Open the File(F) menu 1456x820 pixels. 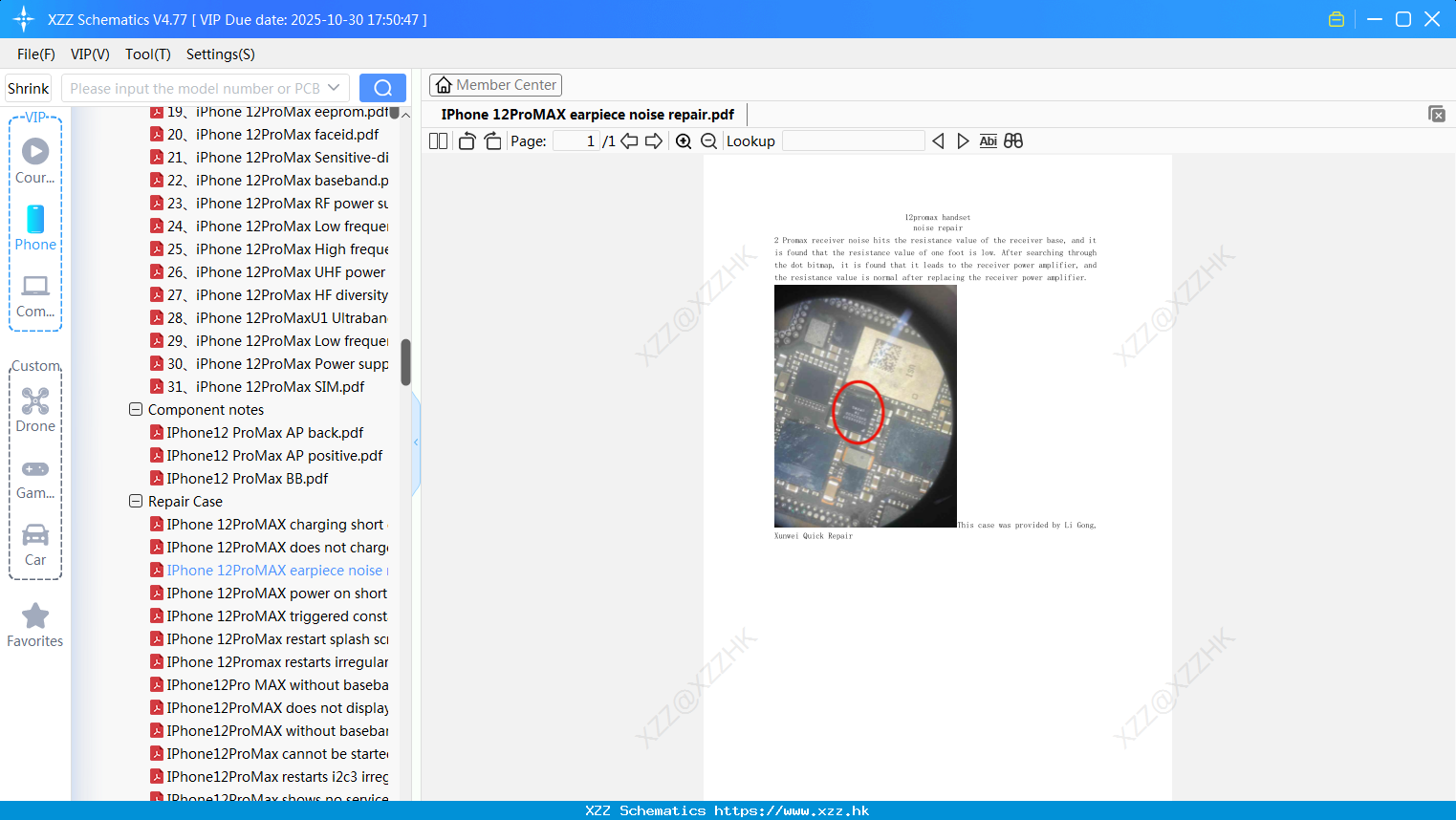tap(36, 54)
